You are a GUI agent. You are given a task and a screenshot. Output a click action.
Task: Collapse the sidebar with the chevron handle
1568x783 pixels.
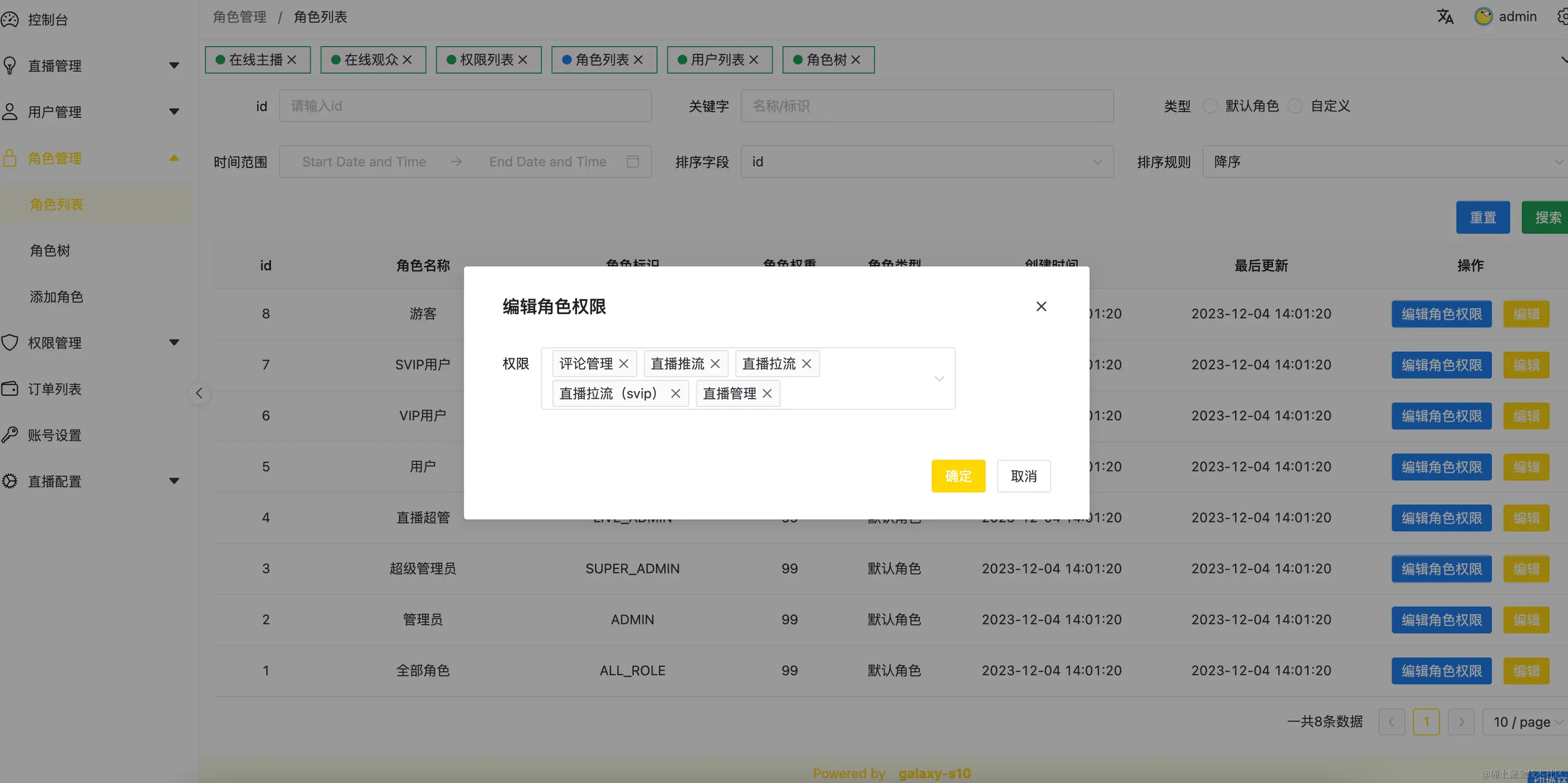[199, 393]
